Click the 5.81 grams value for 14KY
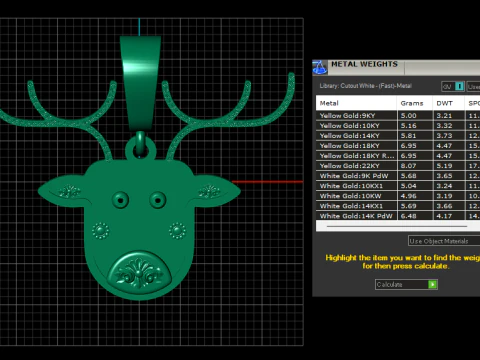The height and width of the screenshot is (360, 480). coord(408,136)
